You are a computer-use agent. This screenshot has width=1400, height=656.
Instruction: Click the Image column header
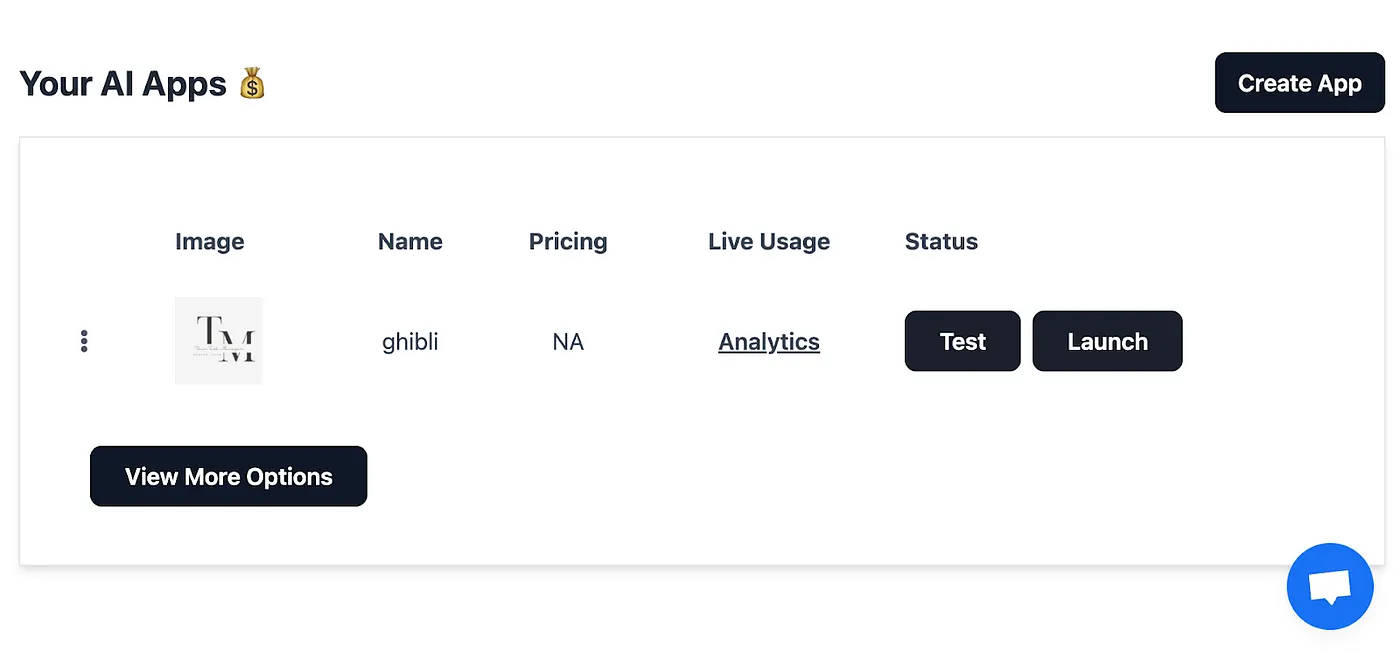click(209, 242)
